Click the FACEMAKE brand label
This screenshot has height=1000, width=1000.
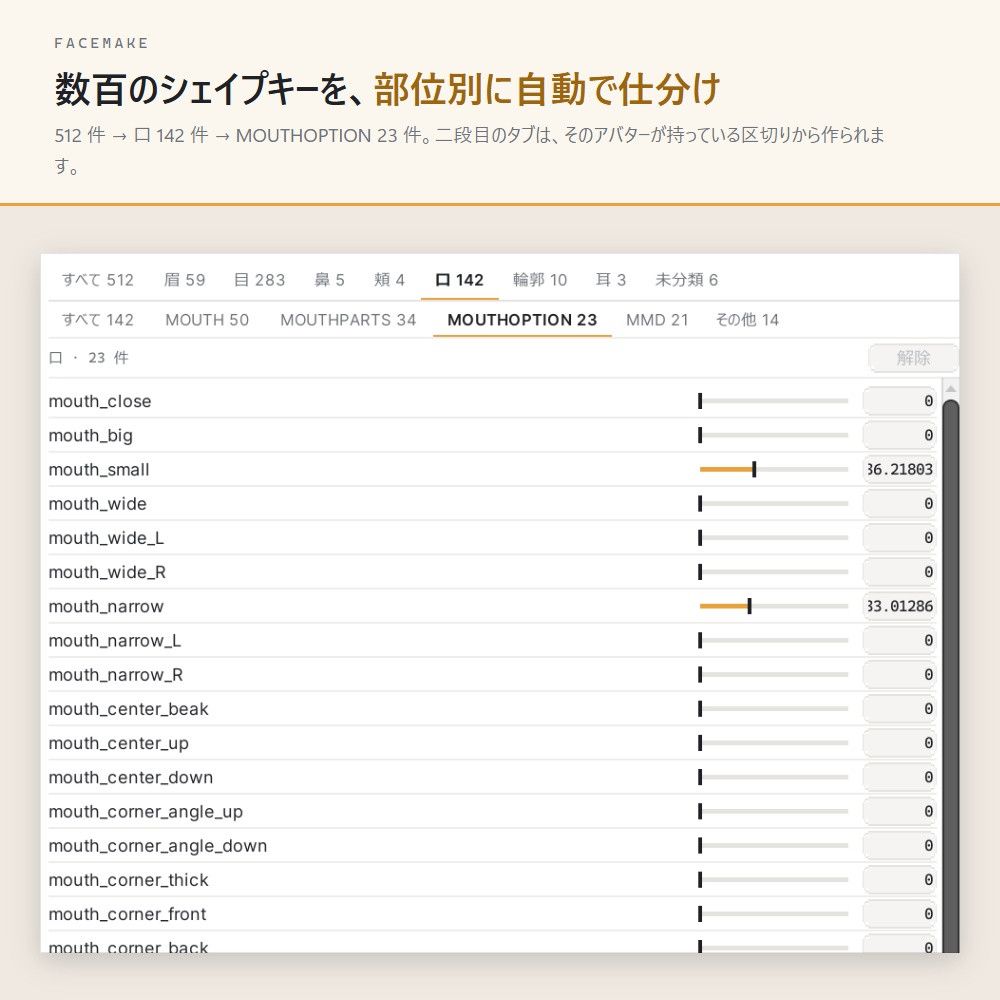[101, 43]
